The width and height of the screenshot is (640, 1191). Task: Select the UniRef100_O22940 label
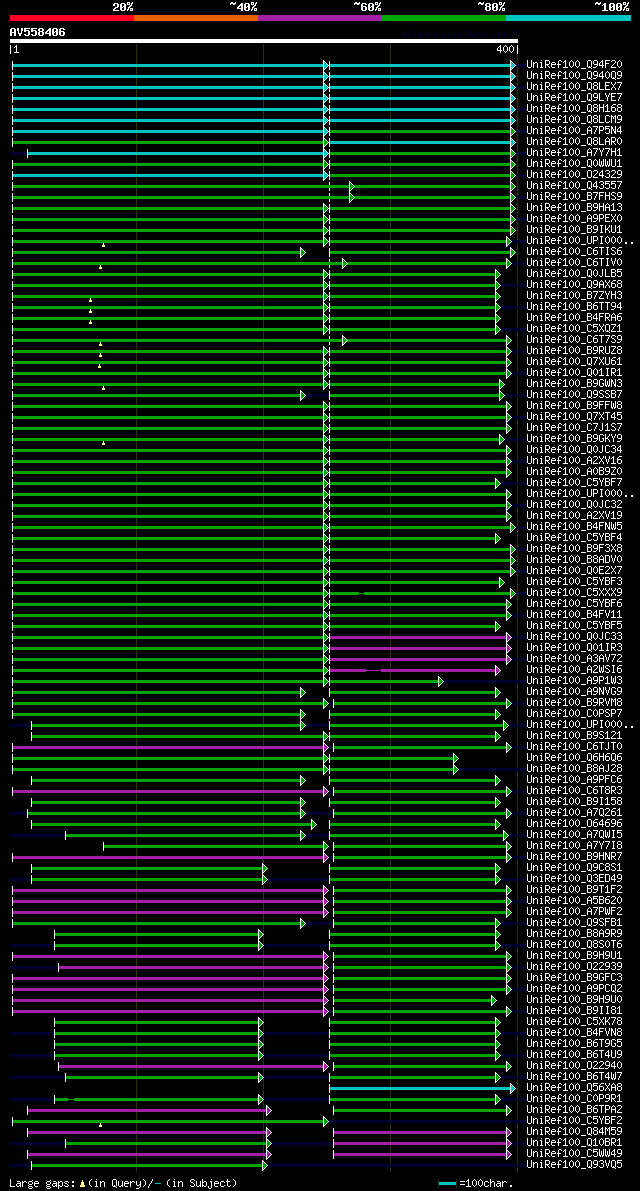(574, 1067)
